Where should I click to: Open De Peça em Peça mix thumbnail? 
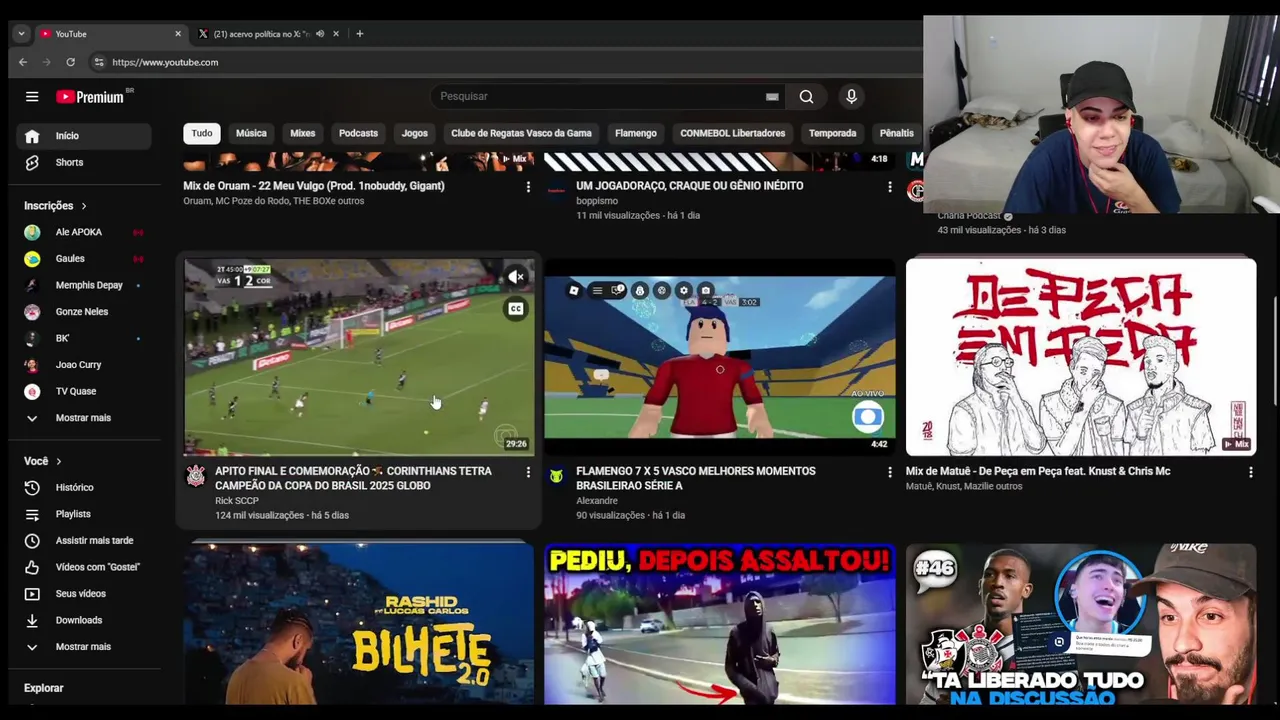[x=1081, y=357]
